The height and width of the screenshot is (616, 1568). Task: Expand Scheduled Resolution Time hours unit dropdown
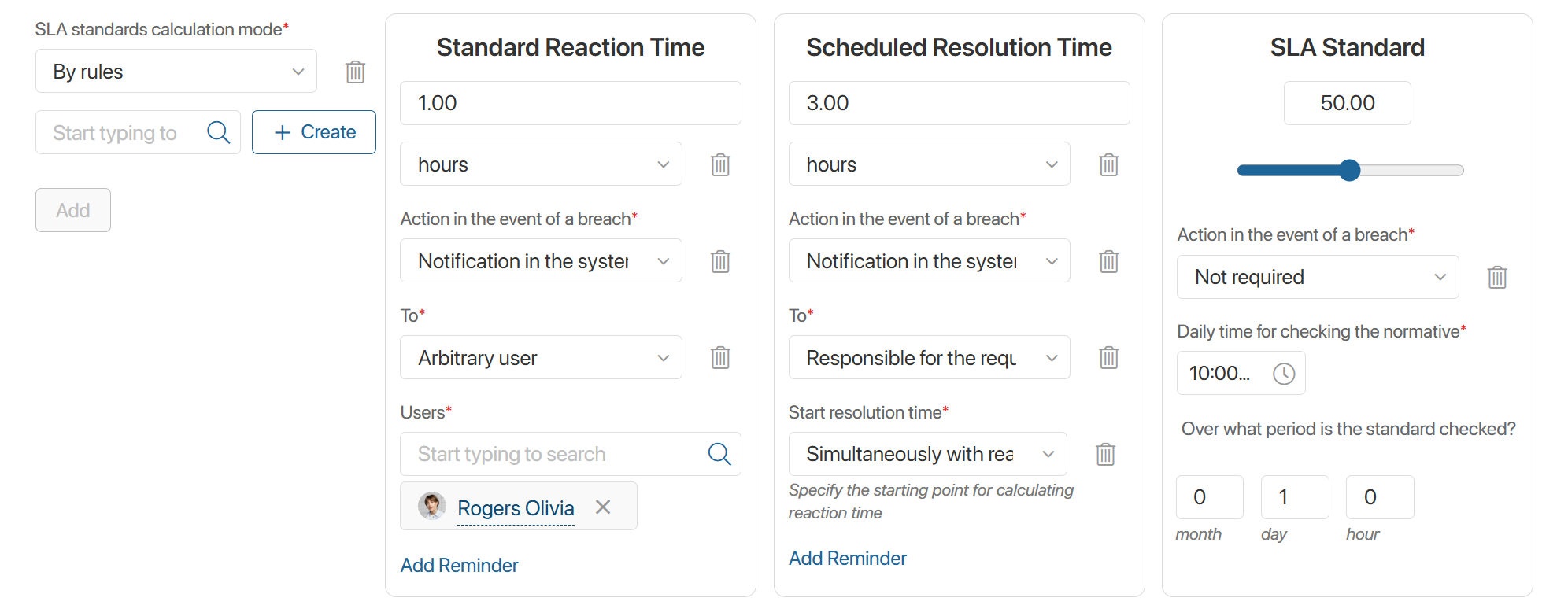coord(929,164)
